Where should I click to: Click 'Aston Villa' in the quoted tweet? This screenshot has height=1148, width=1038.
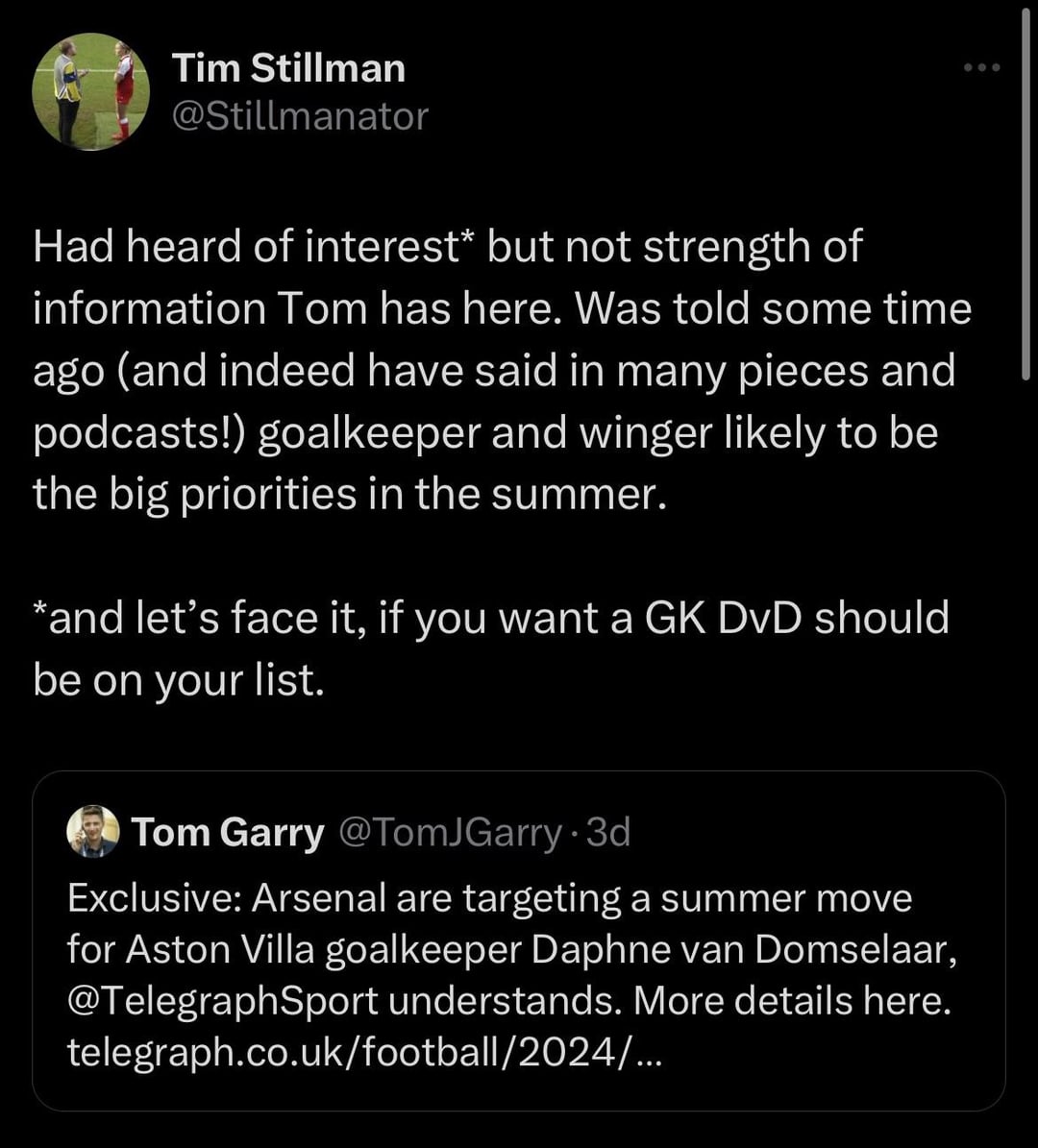tap(219, 949)
